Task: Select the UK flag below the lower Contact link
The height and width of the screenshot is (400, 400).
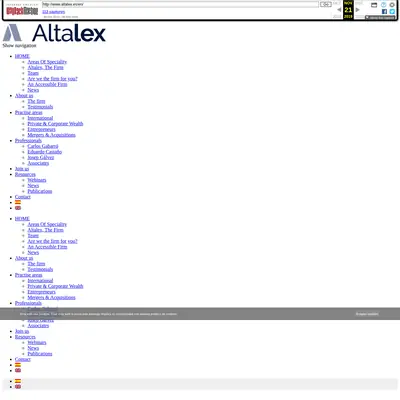Action: (x=18, y=371)
